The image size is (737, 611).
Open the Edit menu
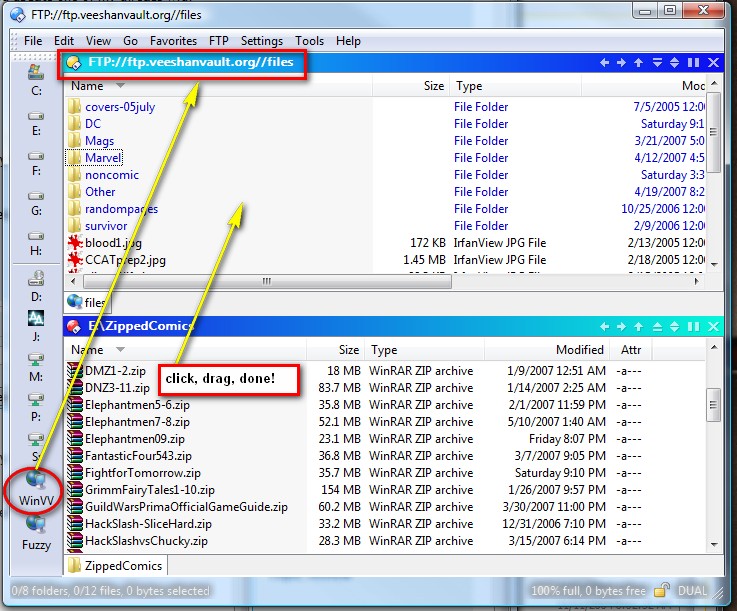64,41
